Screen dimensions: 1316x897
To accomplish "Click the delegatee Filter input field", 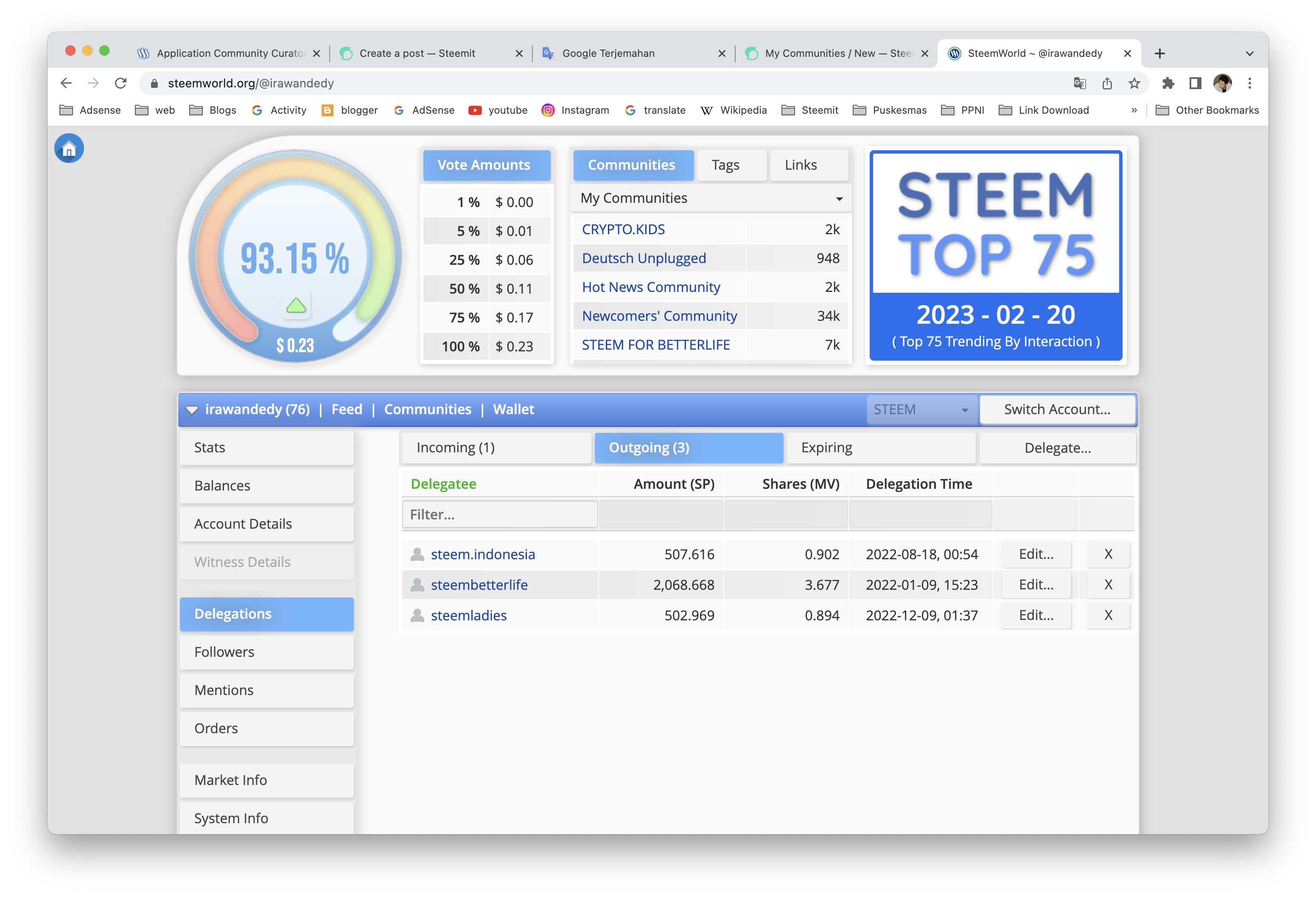I will (x=499, y=515).
